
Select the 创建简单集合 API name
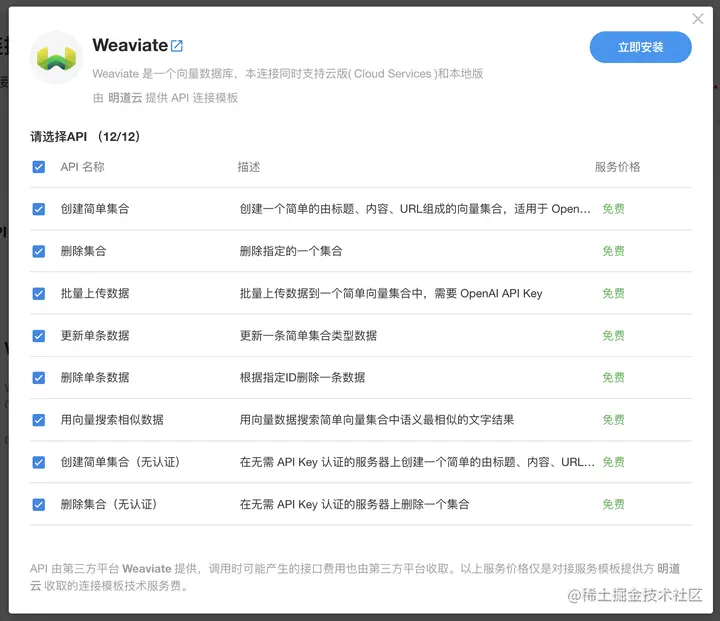coord(95,209)
